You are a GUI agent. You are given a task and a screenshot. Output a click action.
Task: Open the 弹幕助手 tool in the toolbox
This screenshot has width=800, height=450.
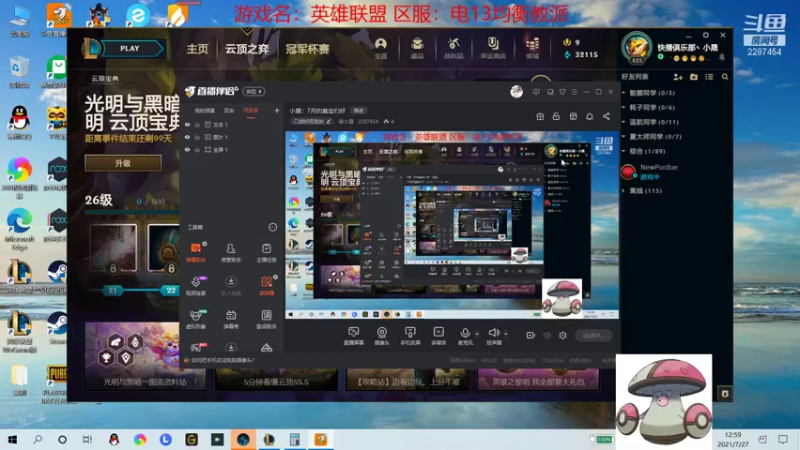pyautogui.click(x=195, y=253)
